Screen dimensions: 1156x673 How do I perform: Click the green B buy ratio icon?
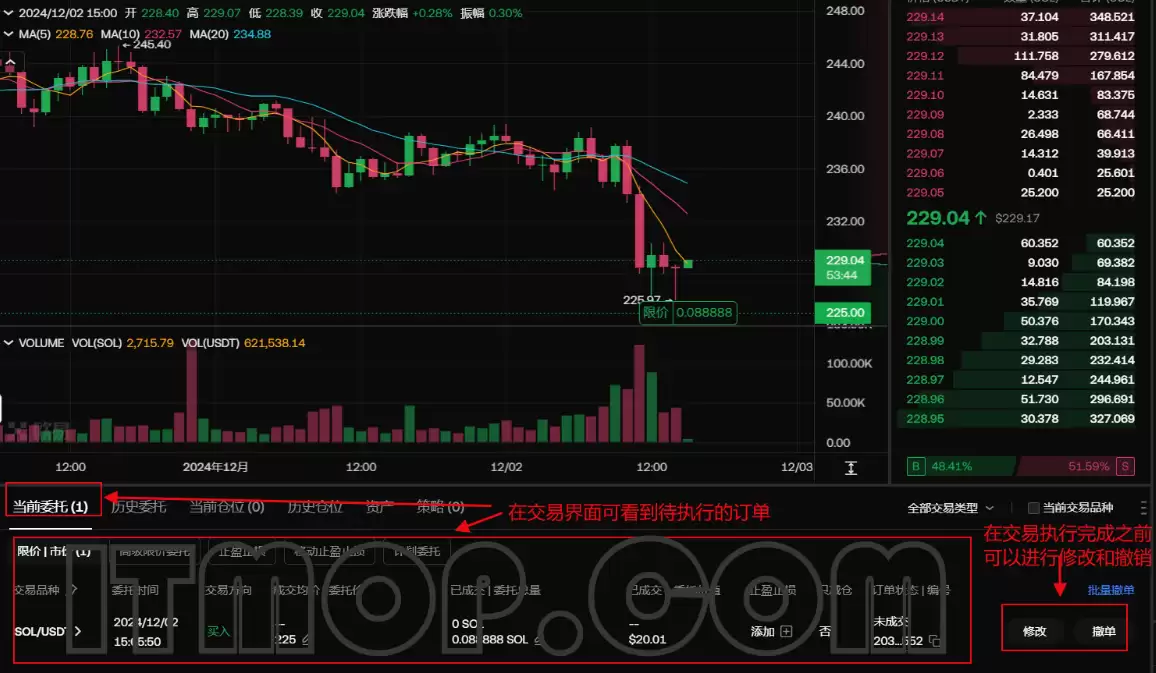pos(915,466)
